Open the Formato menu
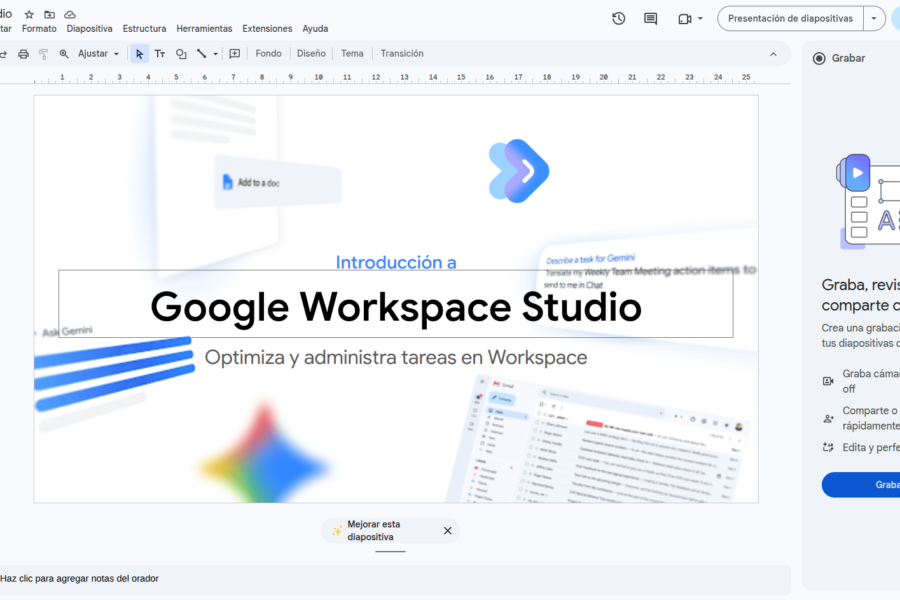 [x=39, y=29]
